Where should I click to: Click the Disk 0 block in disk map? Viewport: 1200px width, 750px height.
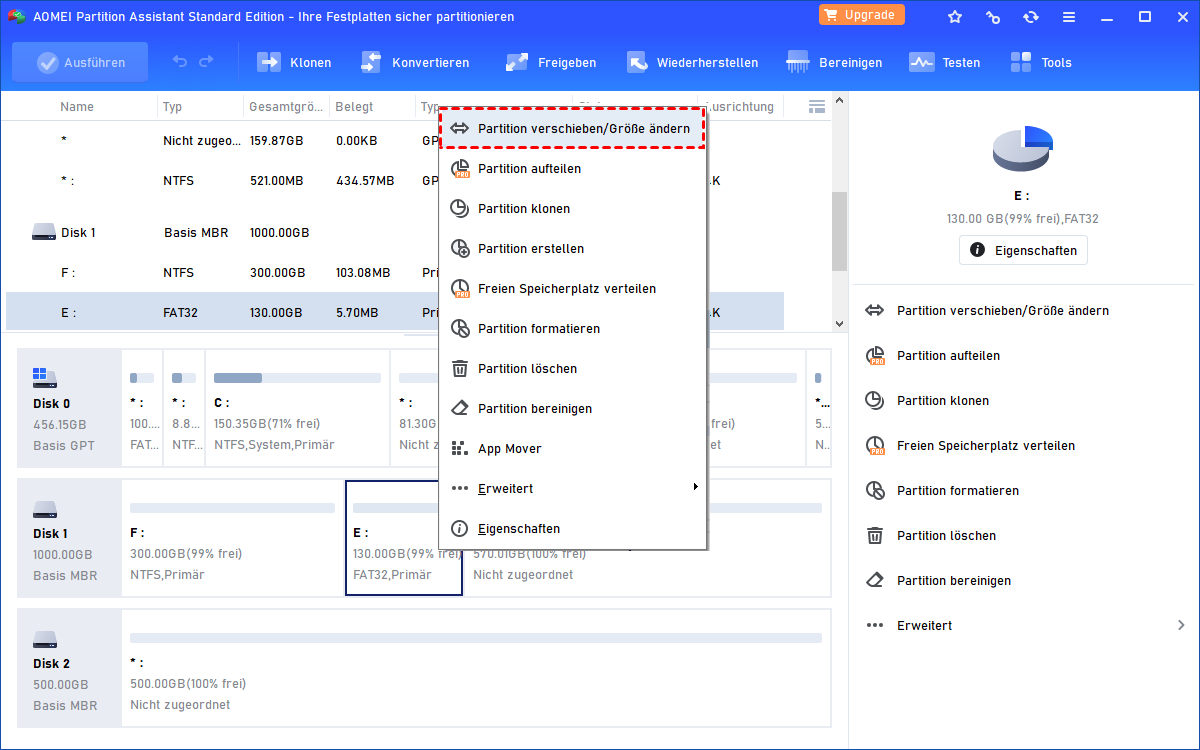coord(70,408)
